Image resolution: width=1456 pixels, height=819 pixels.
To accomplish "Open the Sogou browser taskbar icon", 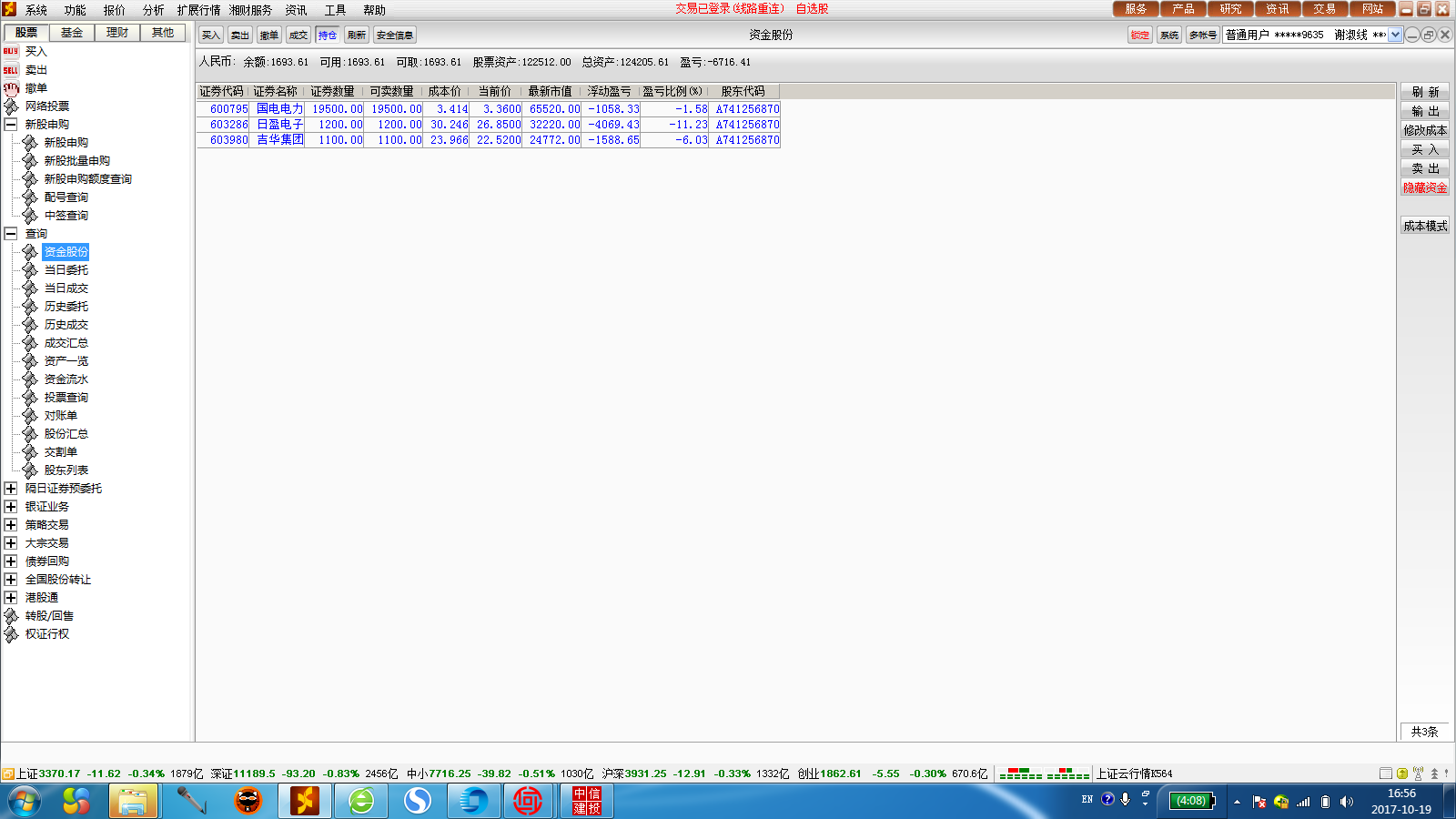I will coord(418,801).
